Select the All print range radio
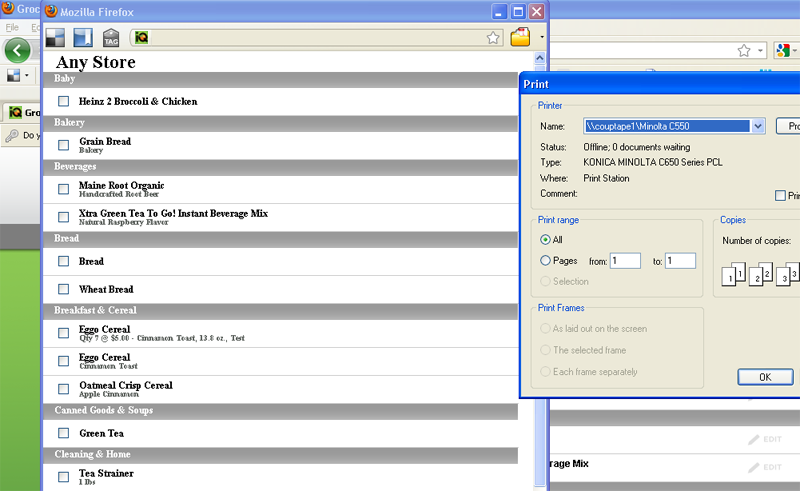The image size is (800, 491). [545, 239]
